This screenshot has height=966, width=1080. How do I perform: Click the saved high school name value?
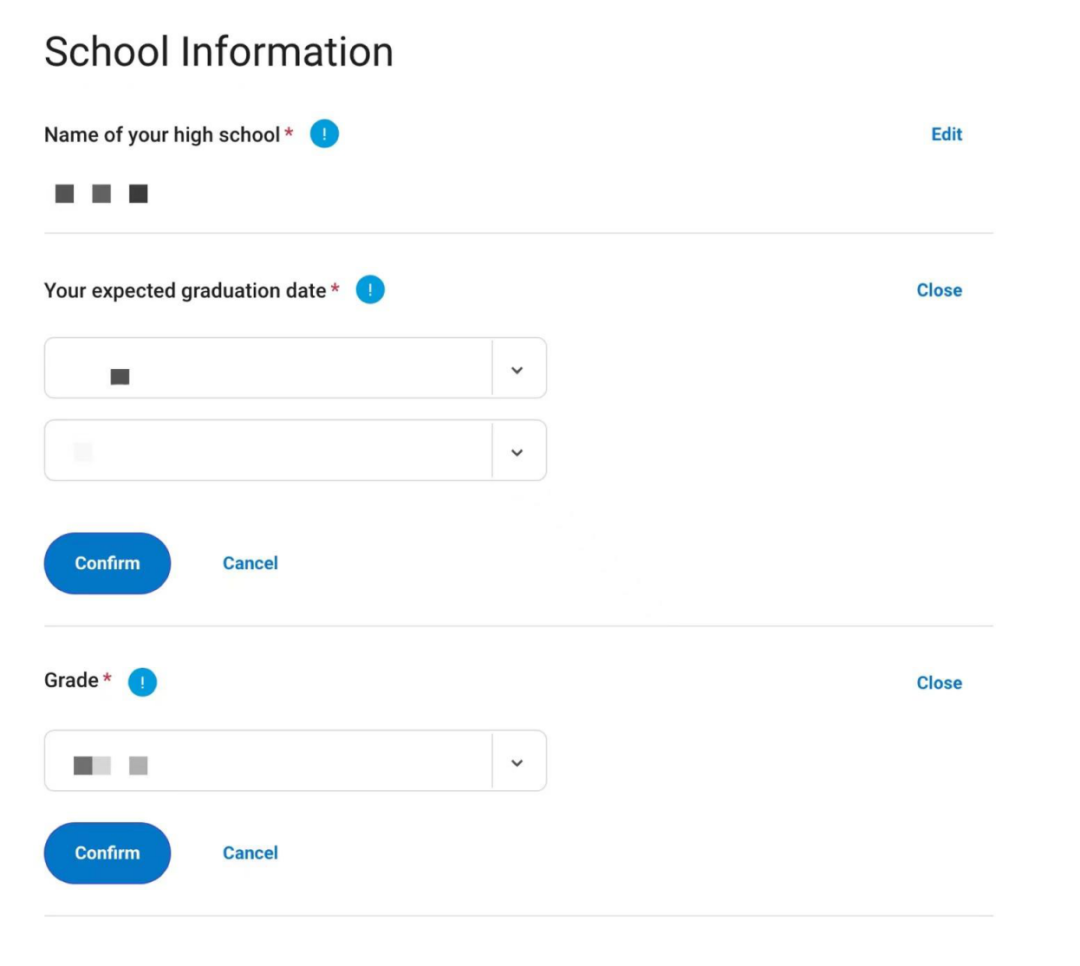(101, 194)
